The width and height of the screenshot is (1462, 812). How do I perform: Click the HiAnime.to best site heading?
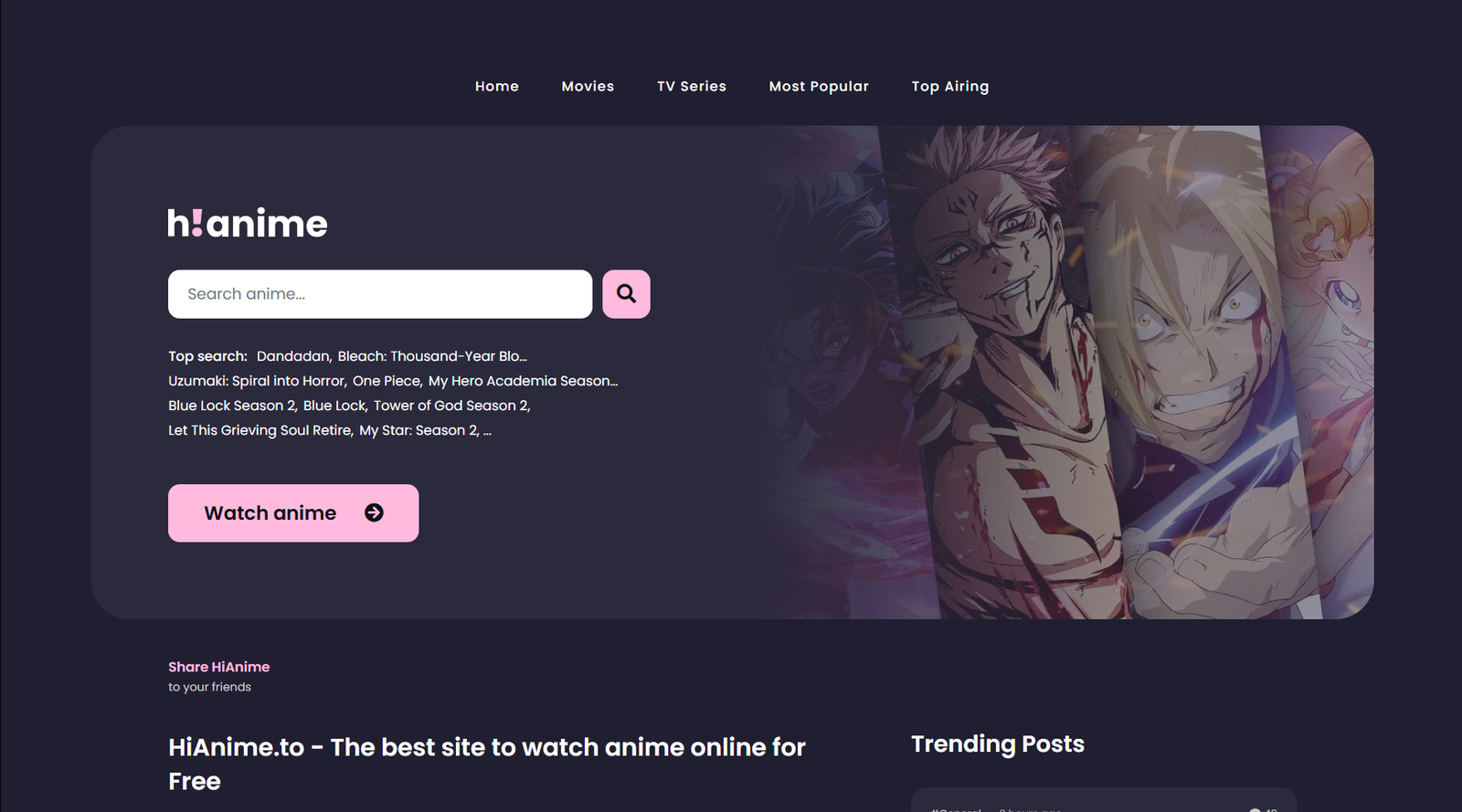487,764
